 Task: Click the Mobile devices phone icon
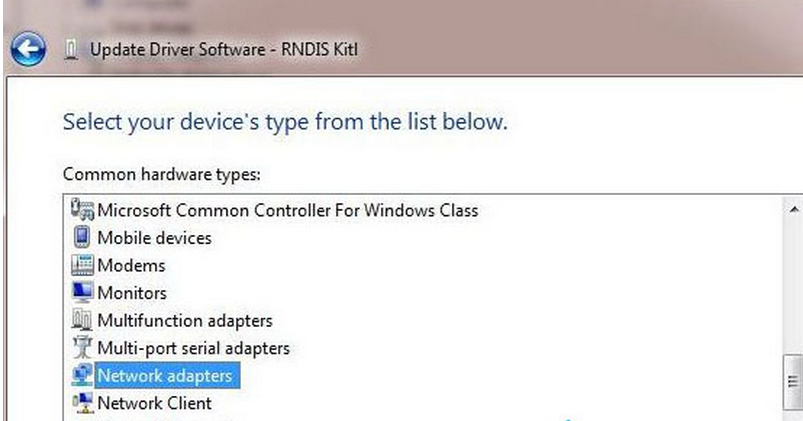(x=82, y=238)
